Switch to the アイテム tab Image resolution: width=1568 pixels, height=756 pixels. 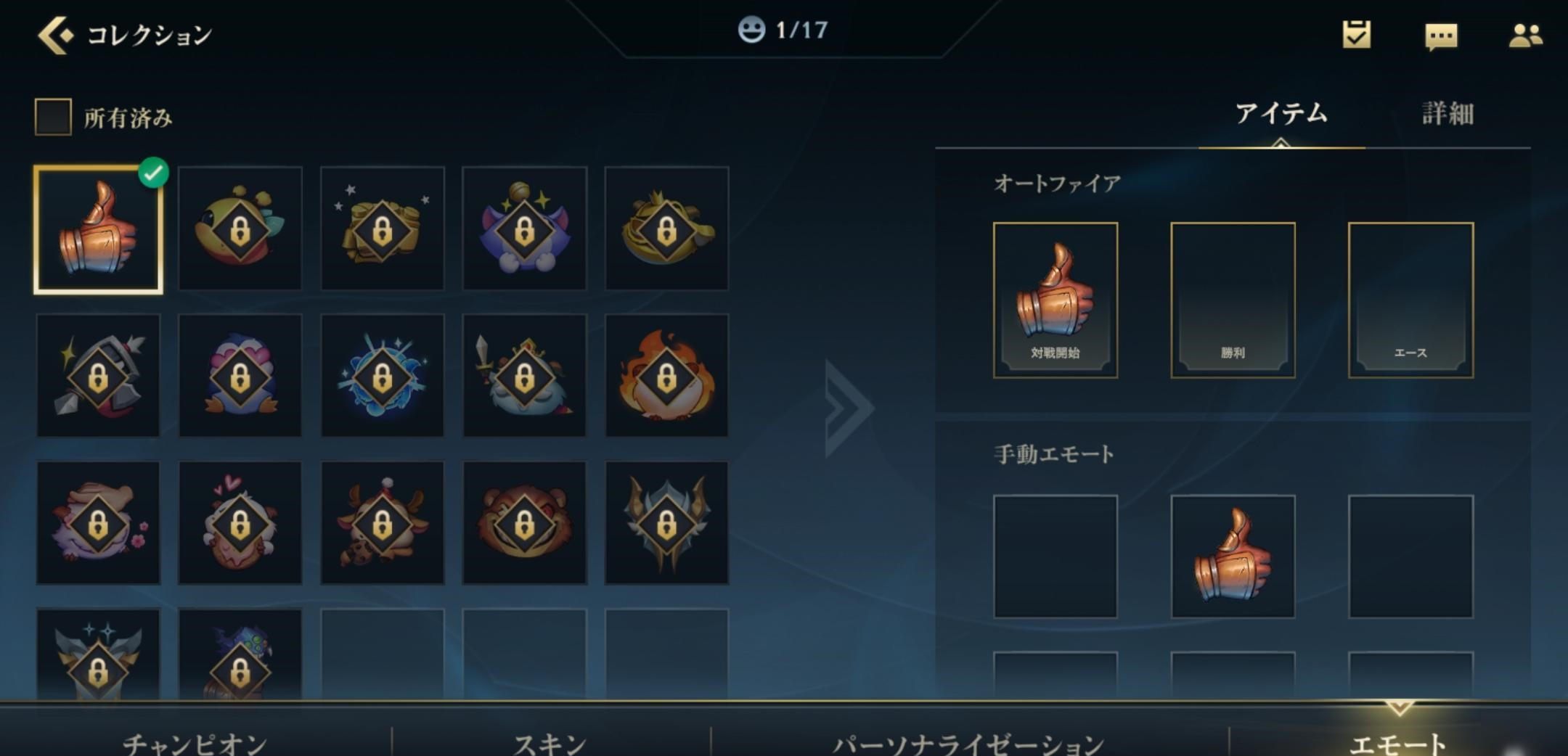[1281, 113]
